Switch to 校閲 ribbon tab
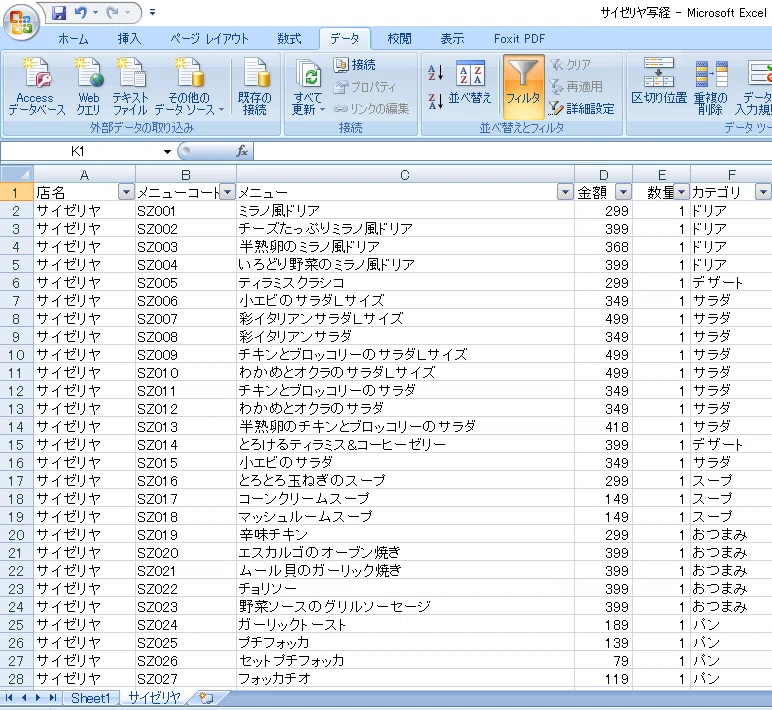The width and height of the screenshot is (772, 710). [x=399, y=38]
